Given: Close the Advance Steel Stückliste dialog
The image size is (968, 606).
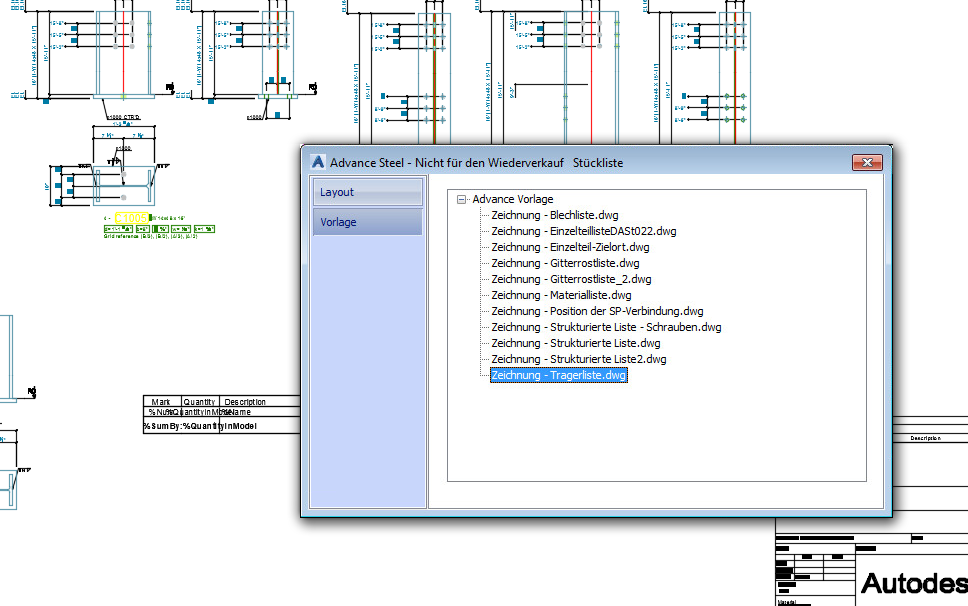Looking at the screenshot, I should point(867,162).
